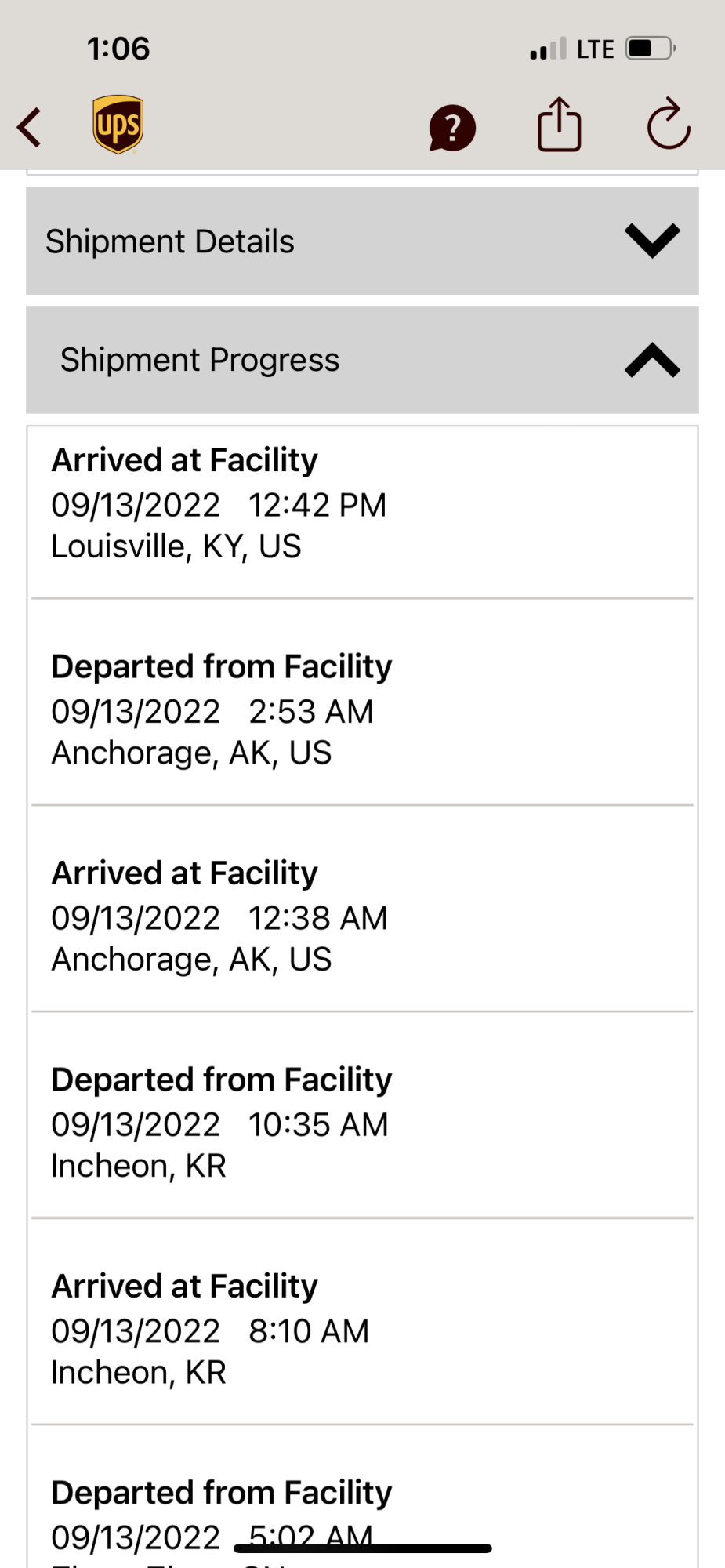The height and width of the screenshot is (1568, 725).
Task: Tap the cellular signal bars indicator
Action: (548, 49)
